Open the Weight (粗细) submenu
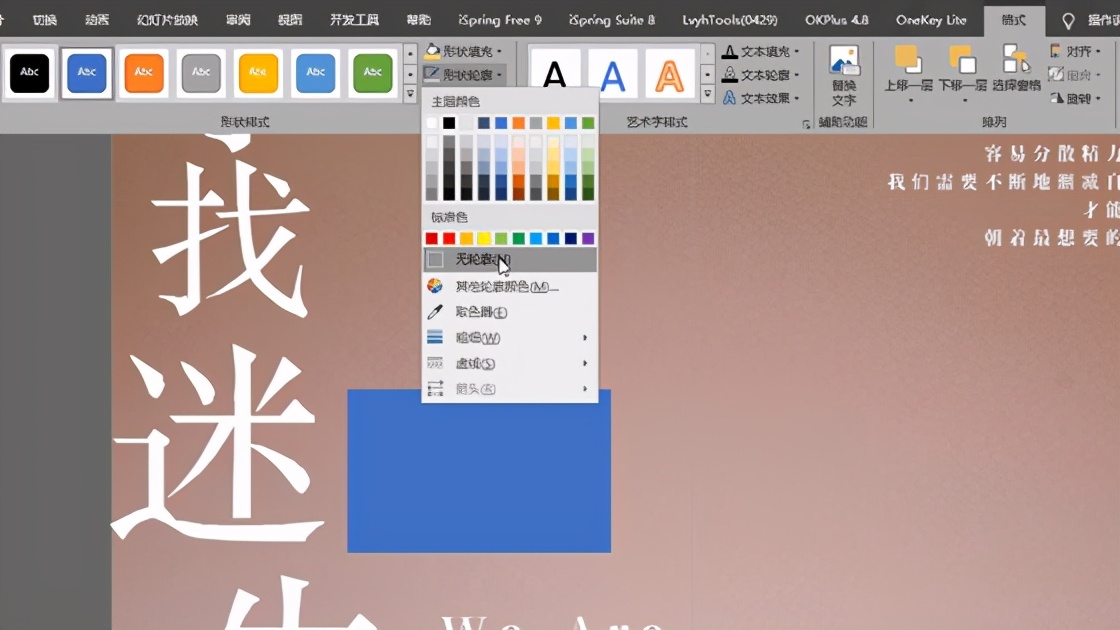 pos(510,338)
